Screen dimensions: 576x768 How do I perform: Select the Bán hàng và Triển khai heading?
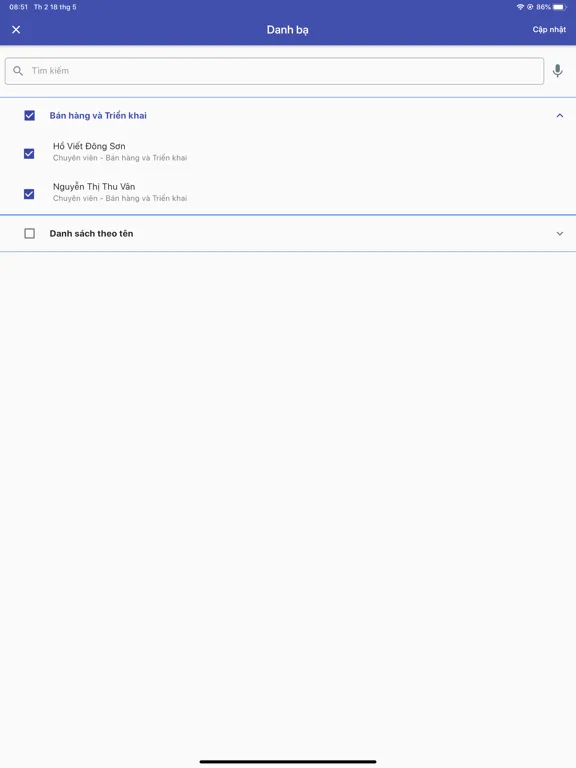(x=98, y=116)
